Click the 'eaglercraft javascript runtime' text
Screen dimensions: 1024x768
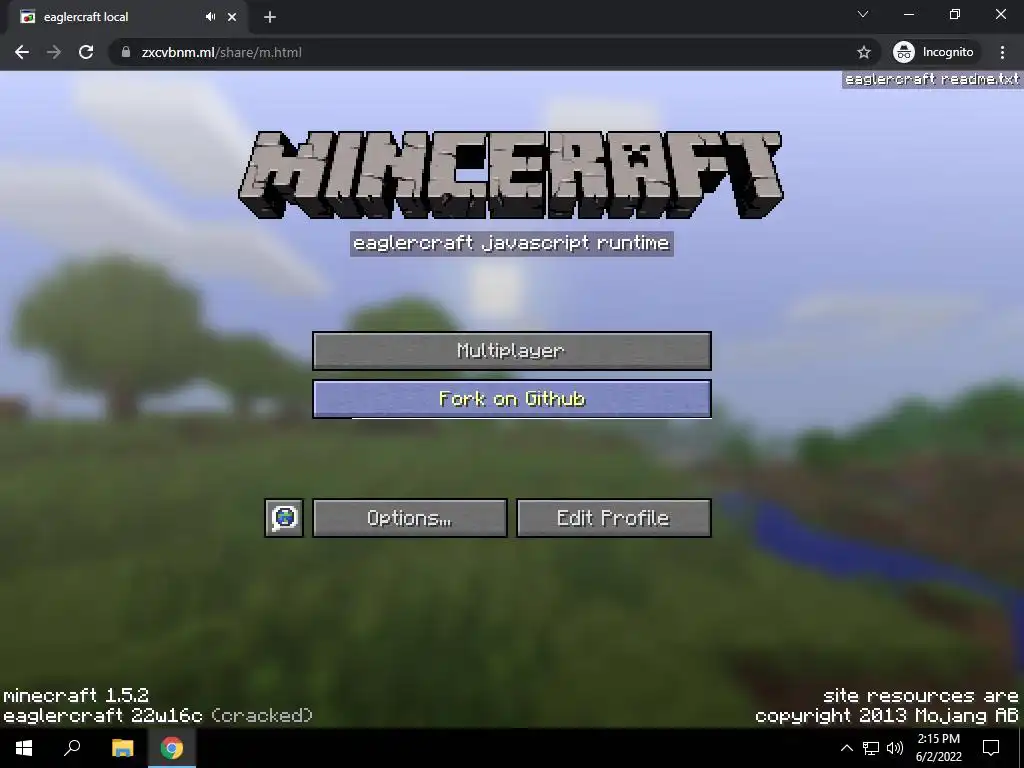click(511, 244)
